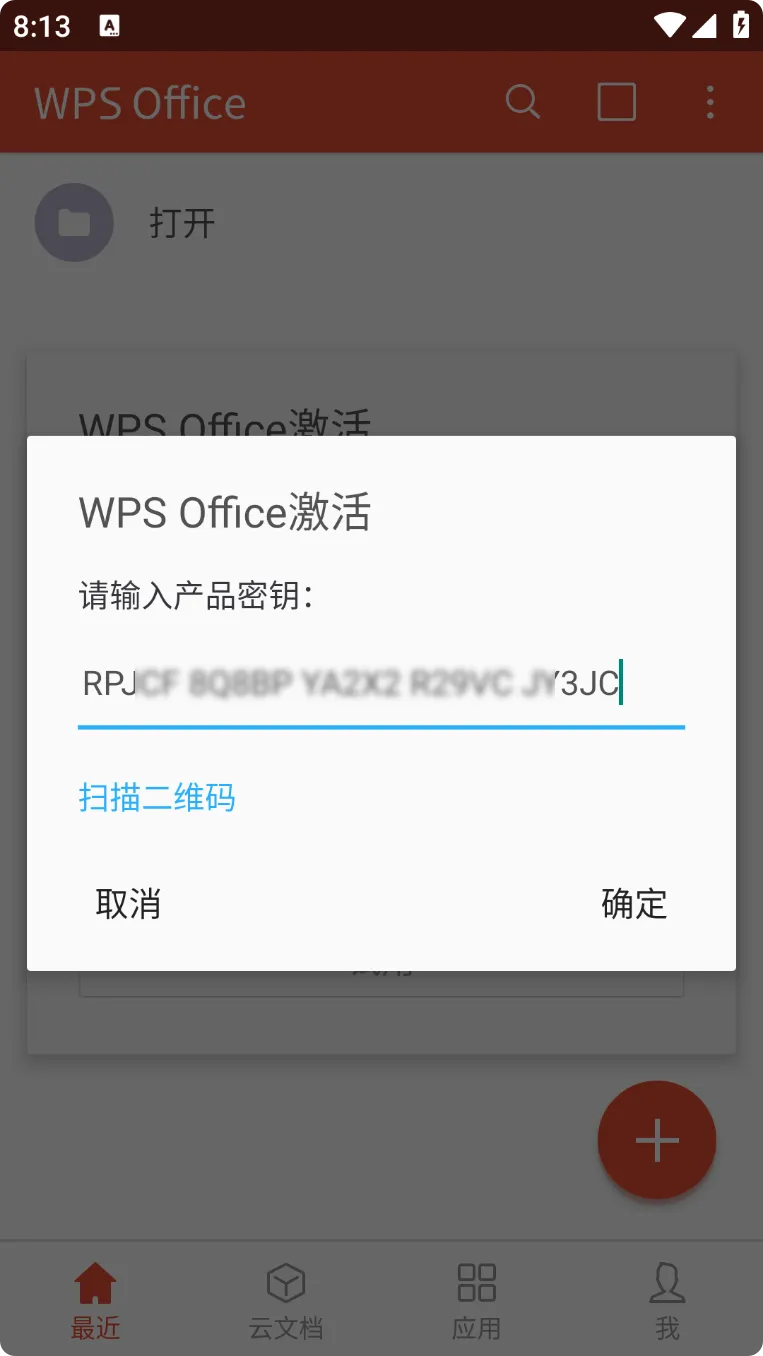Switch to the 云文档 tab label
Image resolution: width=763 pixels, height=1356 pixels.
(286, 1328)
